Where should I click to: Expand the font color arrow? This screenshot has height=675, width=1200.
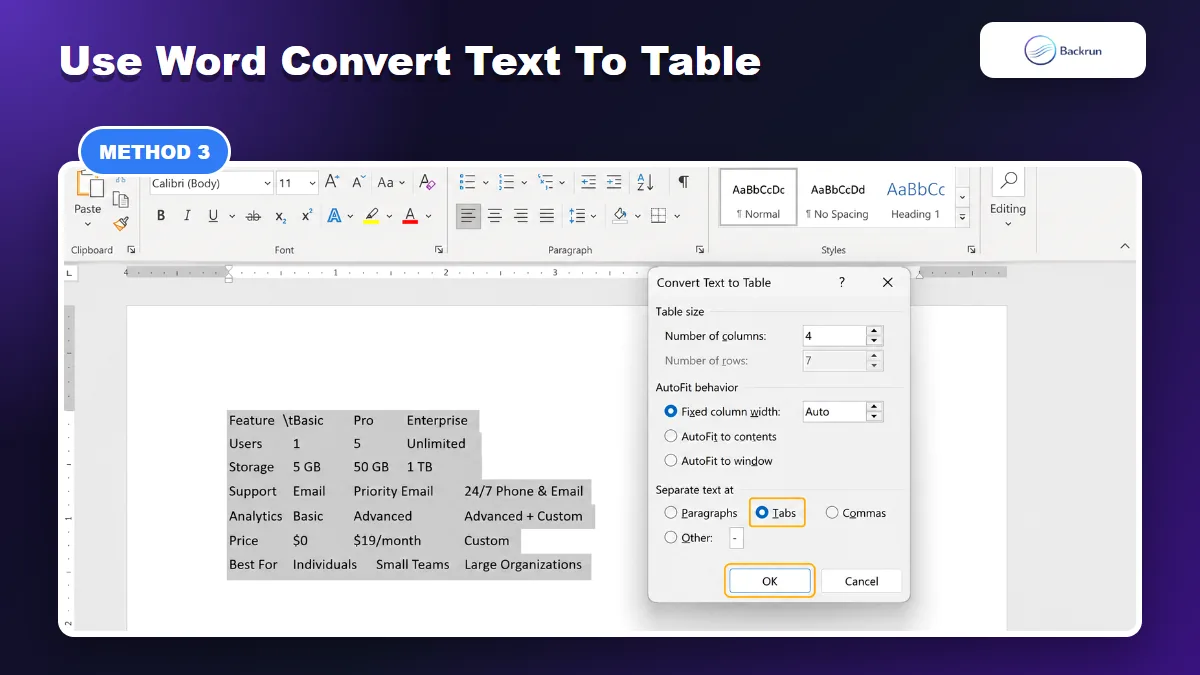tap(428, 215)
